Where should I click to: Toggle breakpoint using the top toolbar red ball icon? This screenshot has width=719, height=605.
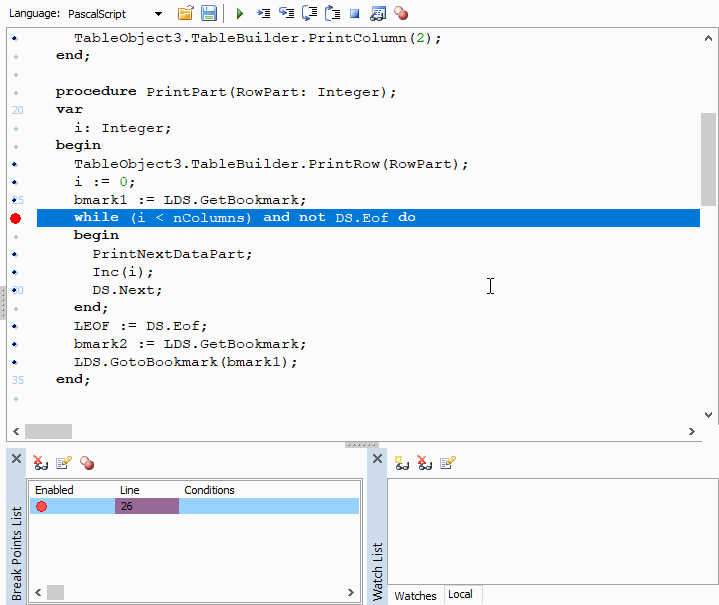click(401, 14)
